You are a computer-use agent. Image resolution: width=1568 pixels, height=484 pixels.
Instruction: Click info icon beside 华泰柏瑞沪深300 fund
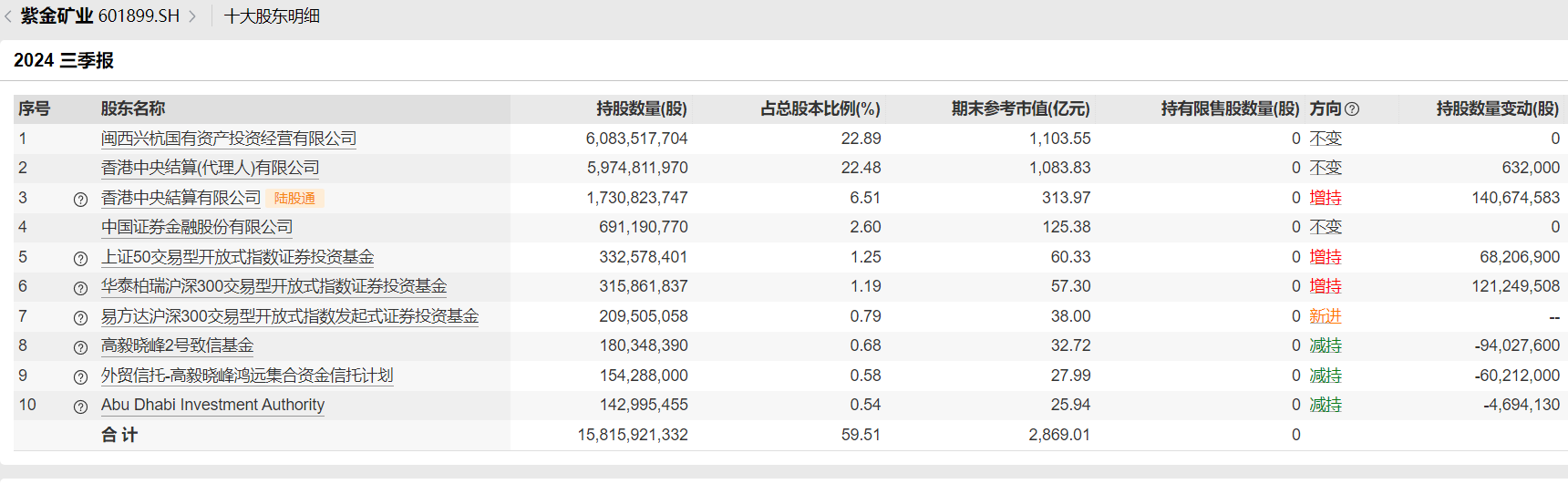80,287
